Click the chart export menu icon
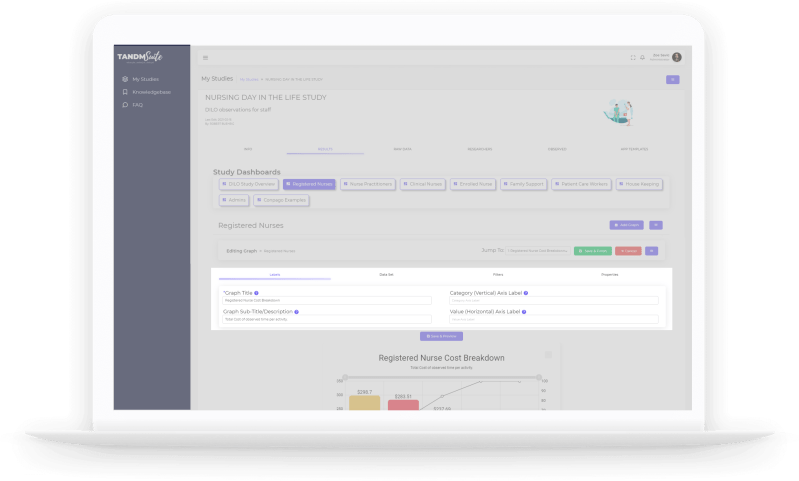The height and width of the screenshot is (481, 799). click(548, 355)
